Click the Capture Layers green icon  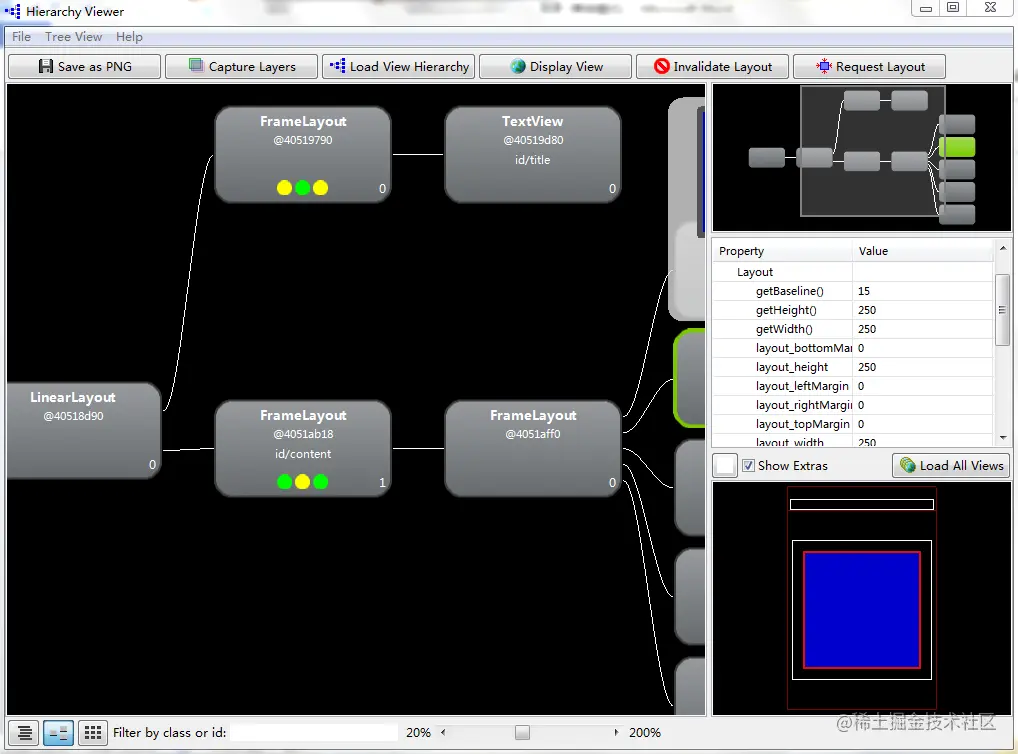point(196,65)
